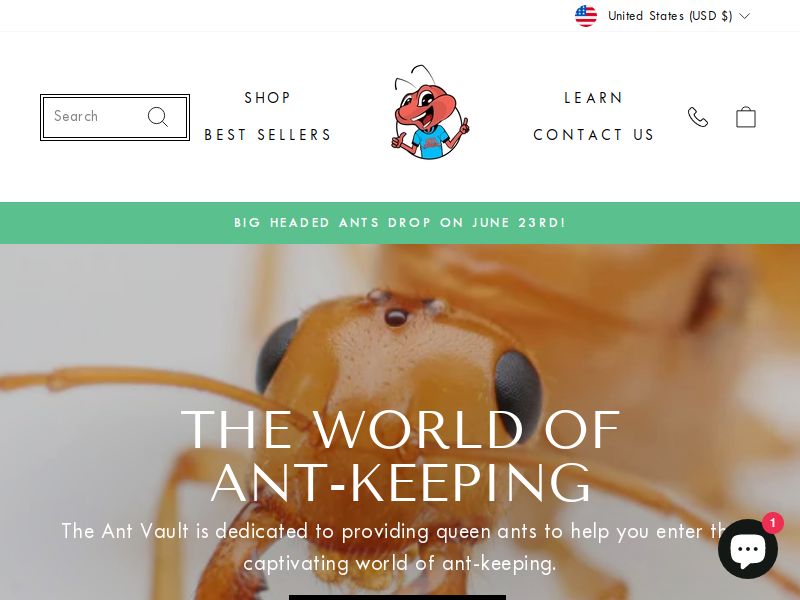Expand the country selector chevron arrow

(x=744, y=16)
